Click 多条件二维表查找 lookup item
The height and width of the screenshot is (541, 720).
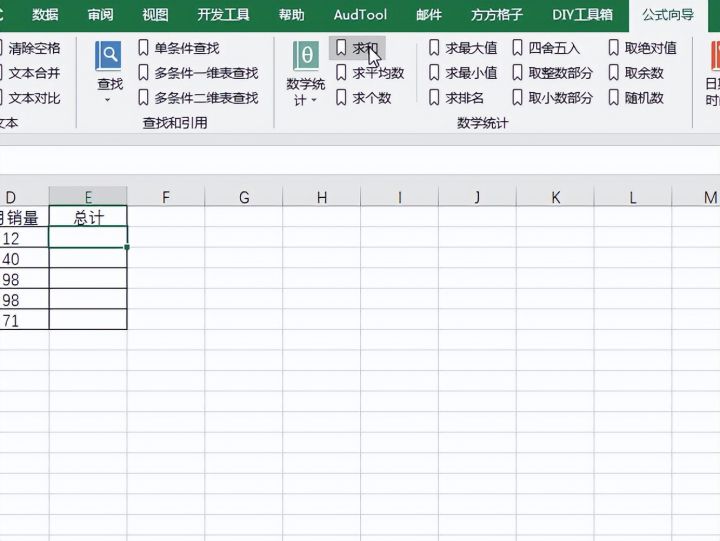click(x=198, y=97)
